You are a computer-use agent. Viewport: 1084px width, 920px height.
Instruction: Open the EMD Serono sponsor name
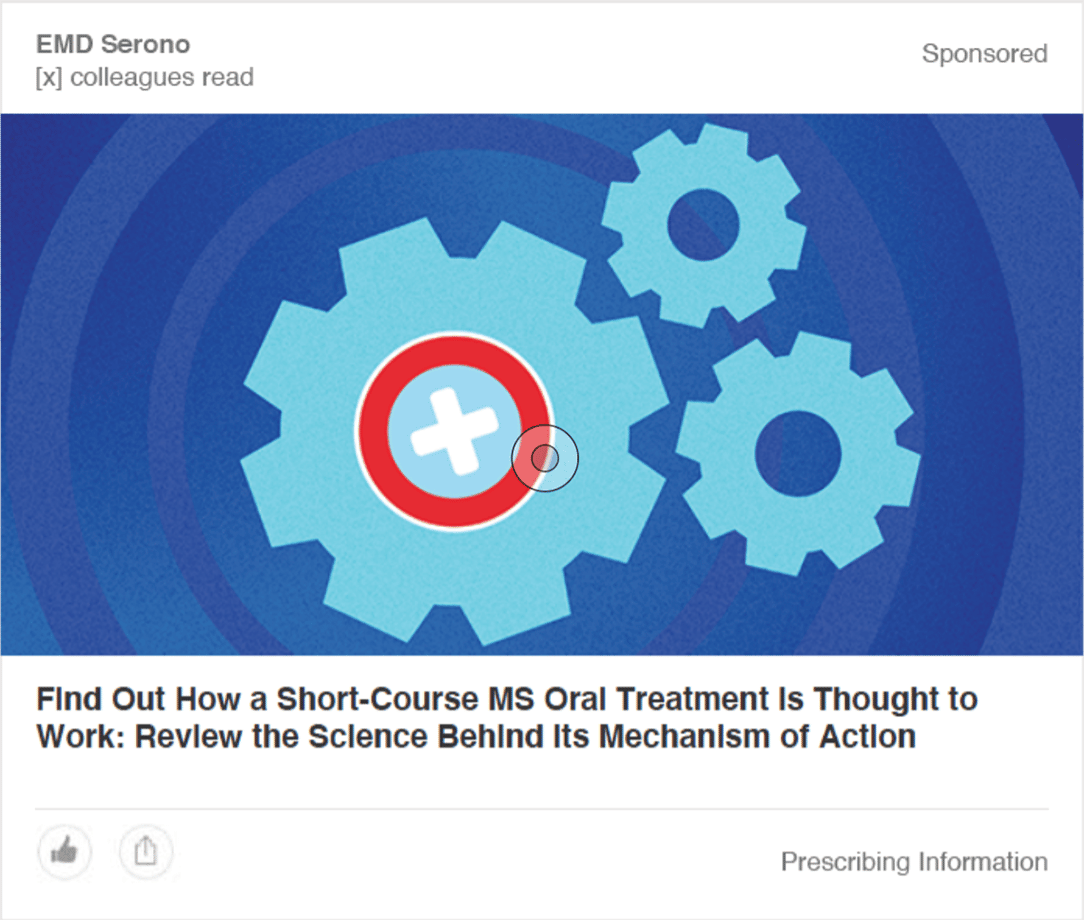tap(113, 44)
